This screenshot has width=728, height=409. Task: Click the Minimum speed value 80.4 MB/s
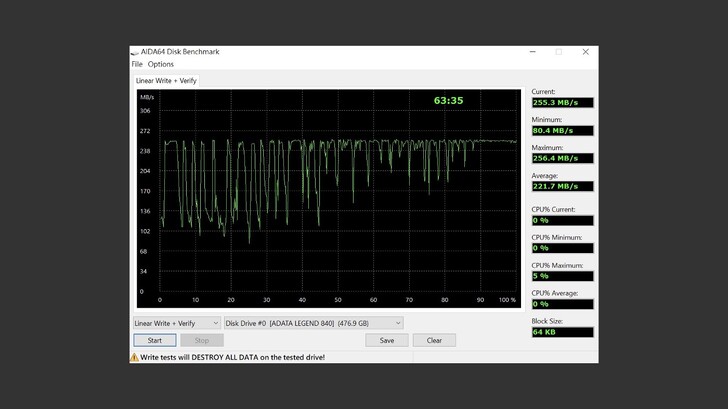tap(561, 130)
